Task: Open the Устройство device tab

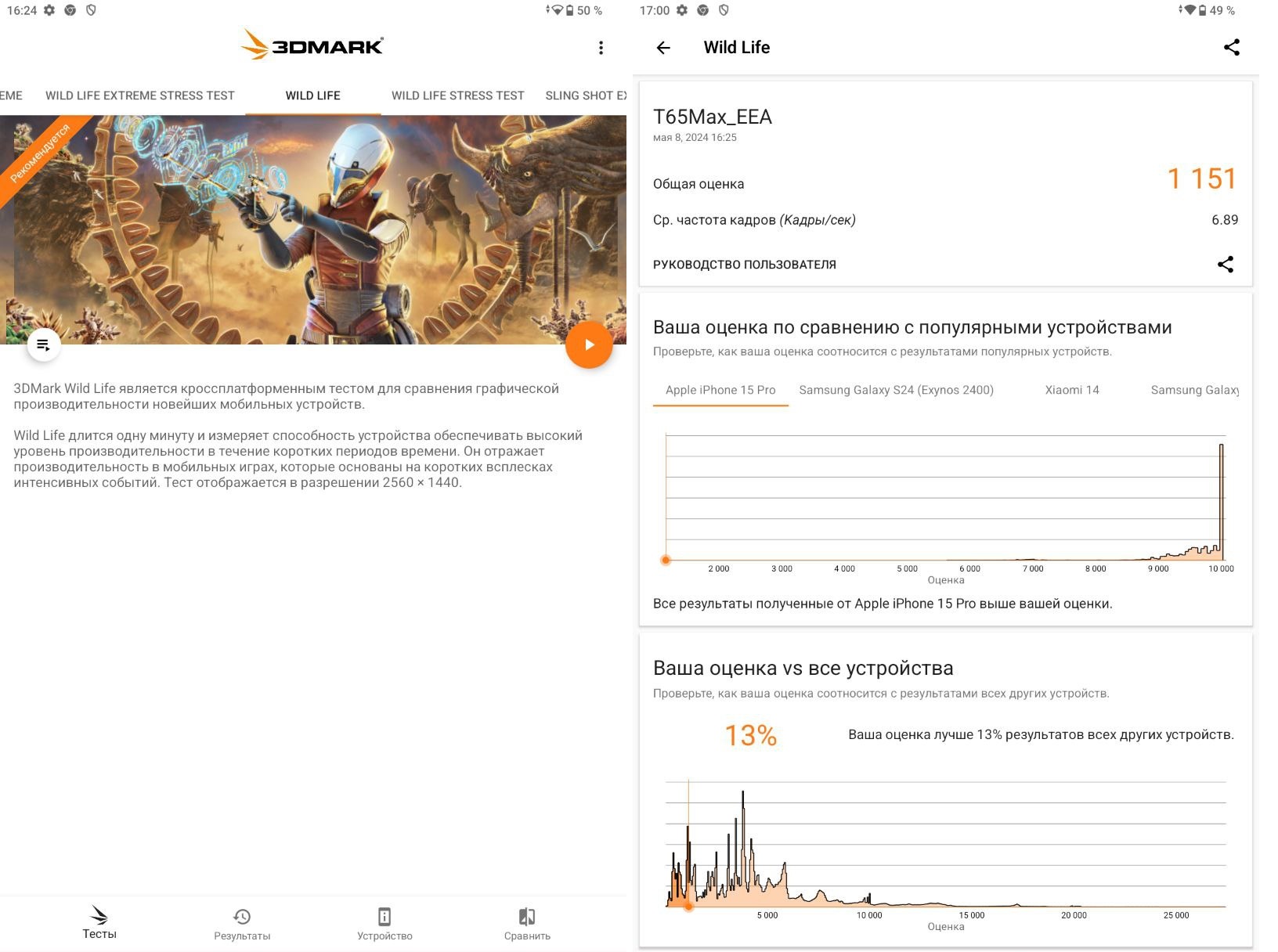Action: [384, 925]
